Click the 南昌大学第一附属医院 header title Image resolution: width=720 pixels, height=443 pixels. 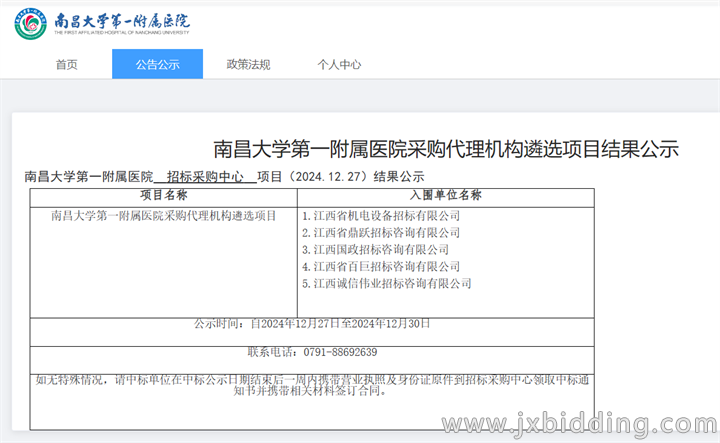tap(122, 22)
